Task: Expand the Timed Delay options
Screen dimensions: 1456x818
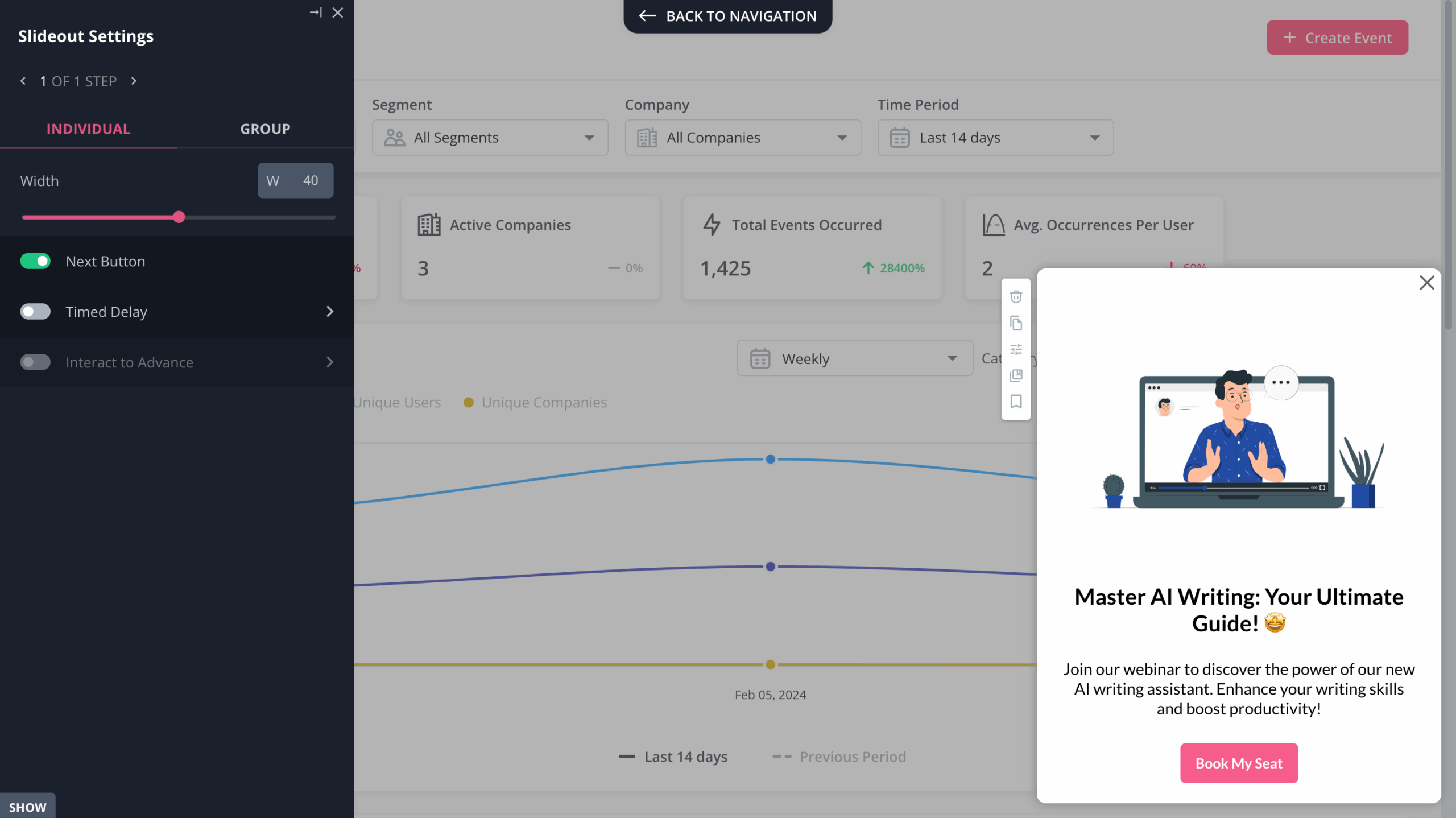Action: (x=330, y=312)
